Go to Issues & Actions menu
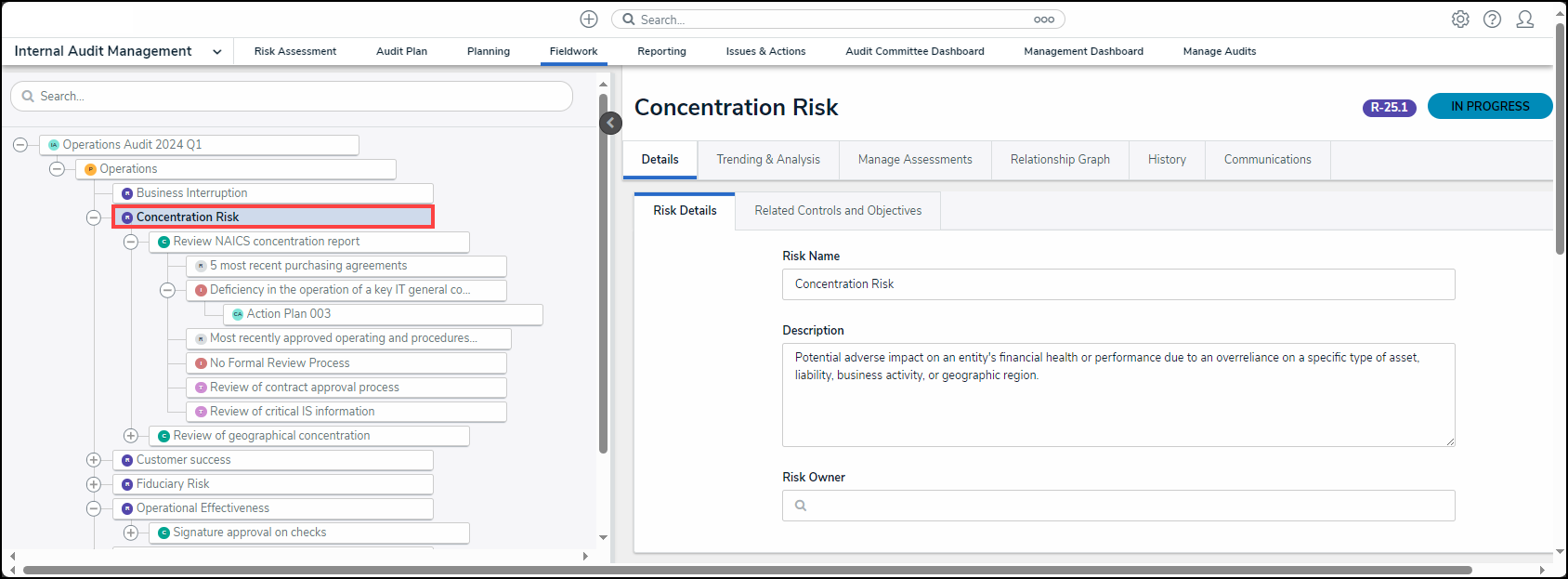Image resolution: width=1568 pixels, height=579 pixels. click(765, 52)
